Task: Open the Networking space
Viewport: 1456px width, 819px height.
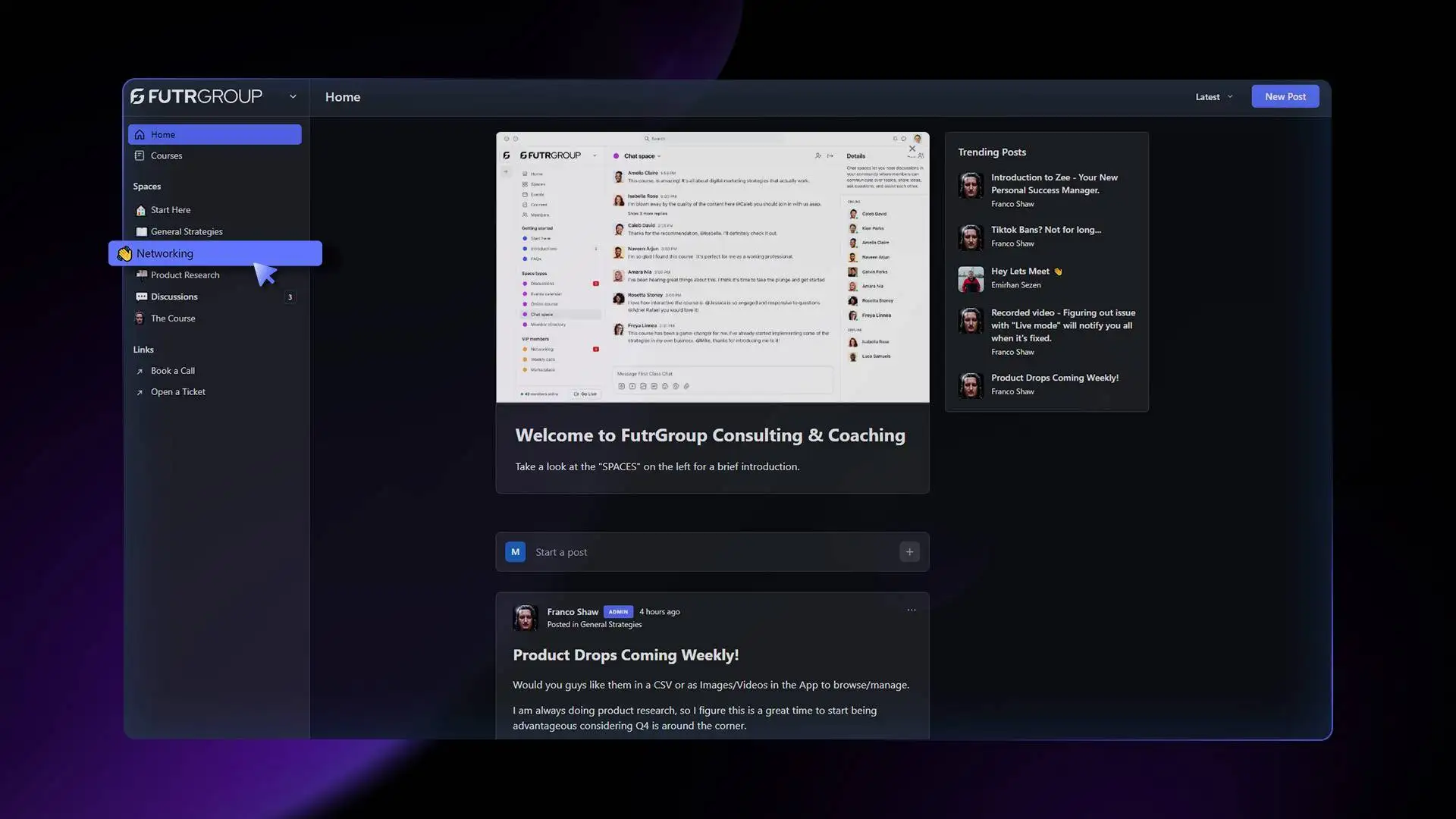Action: coord(165,254)
